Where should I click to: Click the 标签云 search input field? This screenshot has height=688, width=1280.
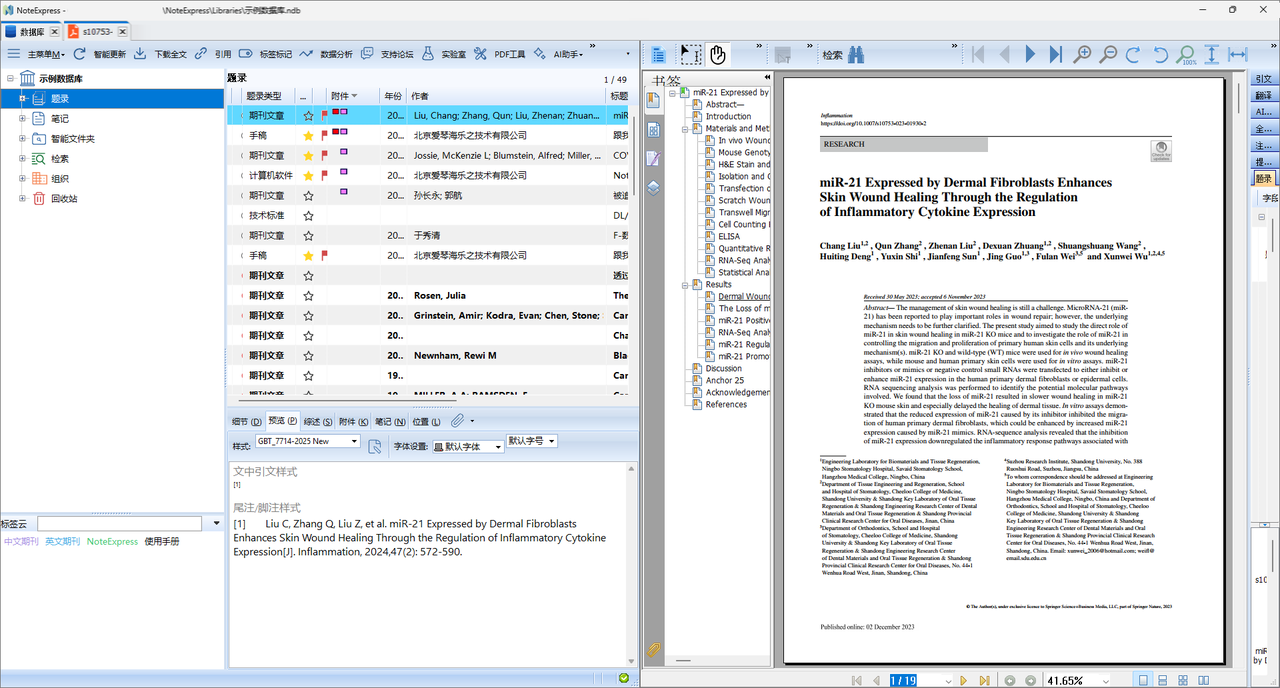pyautogui.click(x=119, y=524)
